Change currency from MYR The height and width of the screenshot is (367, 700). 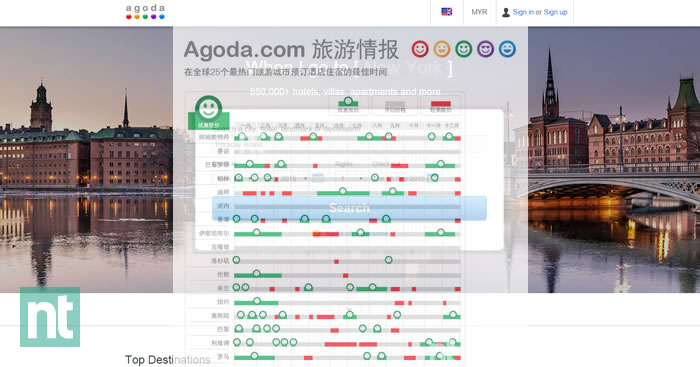click(x=479, y=12)
